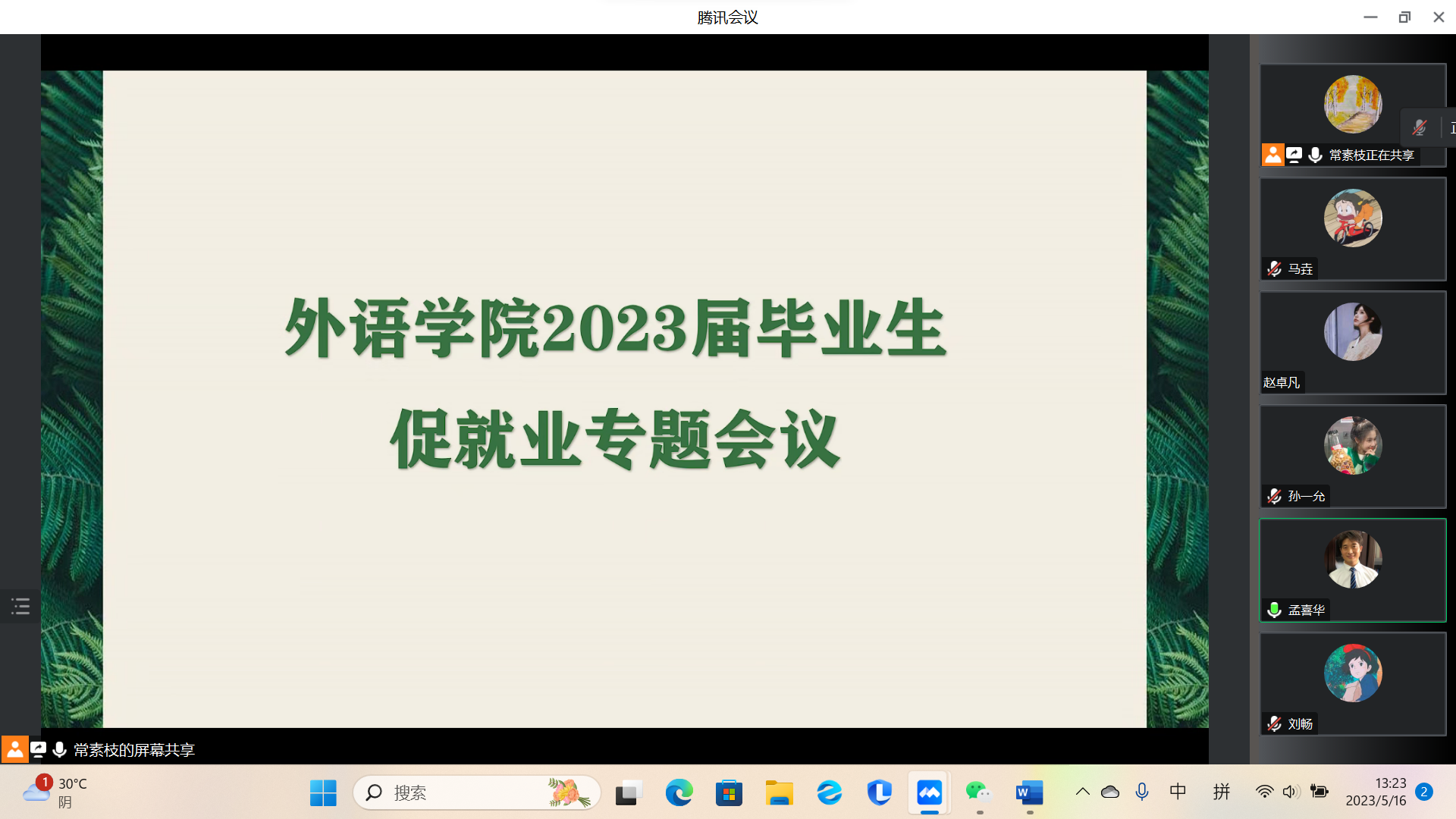Screen dimensions: 1456x819
Task: Switch the 中 input method indicator
Action: tap(1178, 792)
